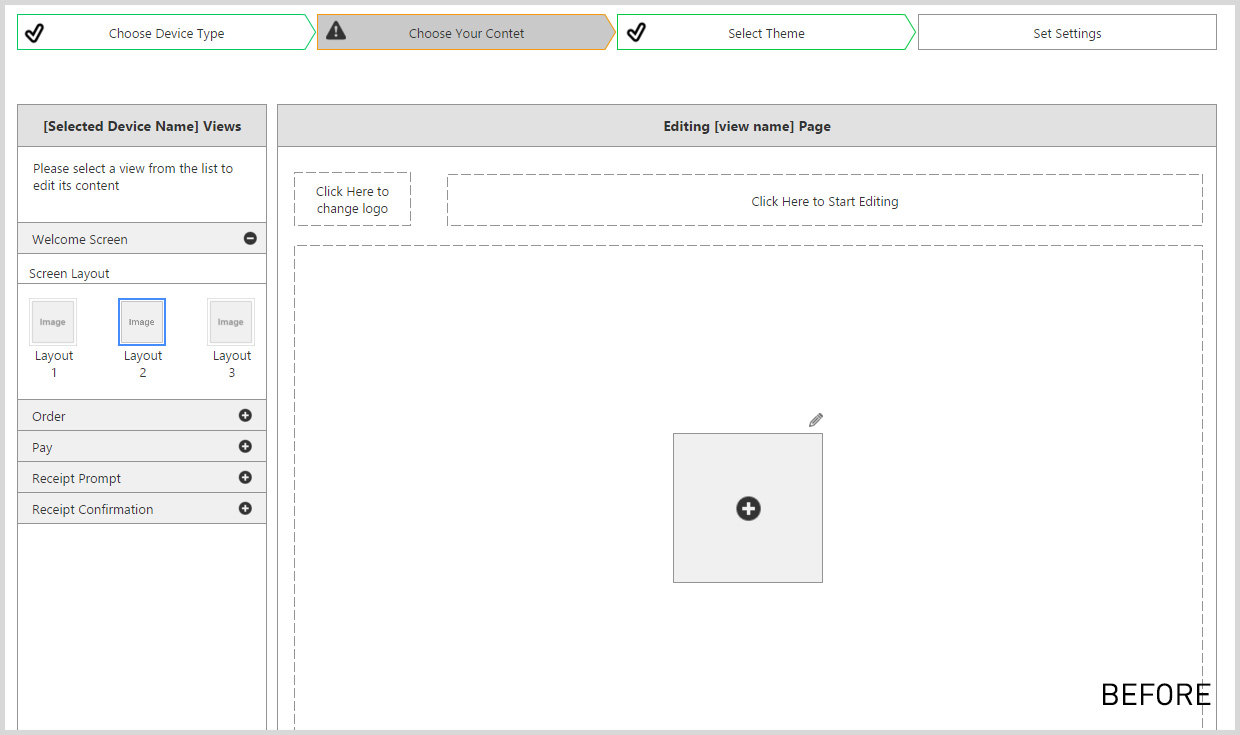This screenshot has width=1240, height=735.
Task: Click checkmark icon on Select Theme step
Action: coord(636,33)
